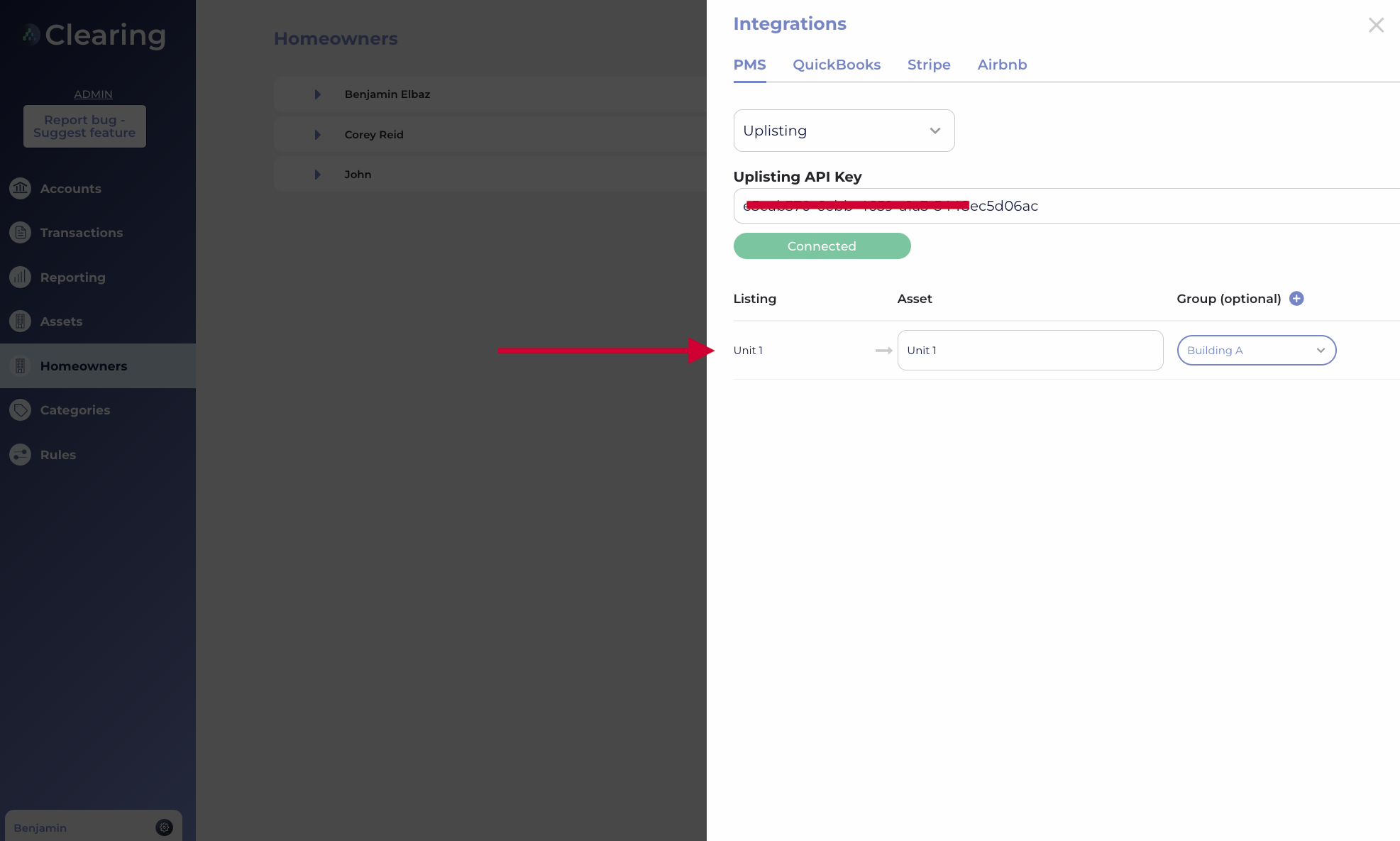This screenshot has height=841, width=1400.
Task: Go to Assets in the sidebar
Action: [61, 321]
